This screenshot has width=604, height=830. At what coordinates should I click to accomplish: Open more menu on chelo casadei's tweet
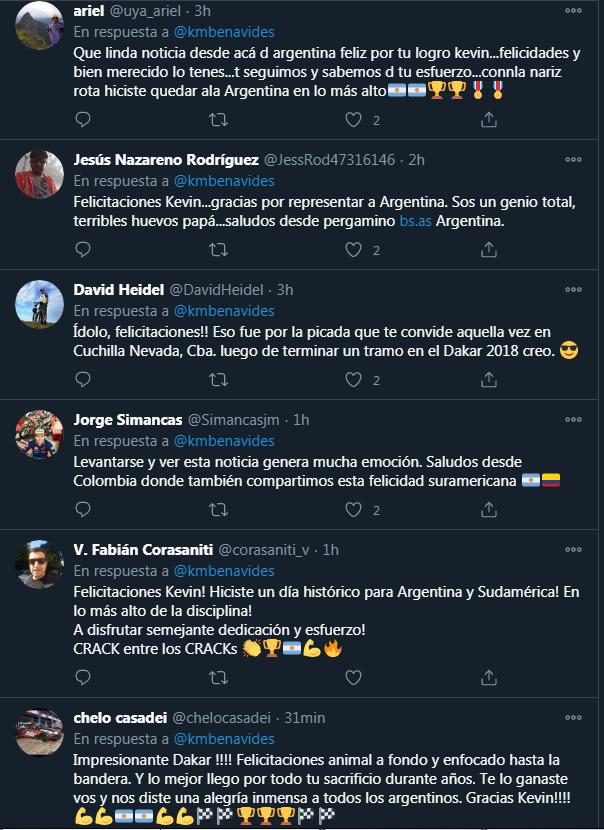(x=573, y=717)
